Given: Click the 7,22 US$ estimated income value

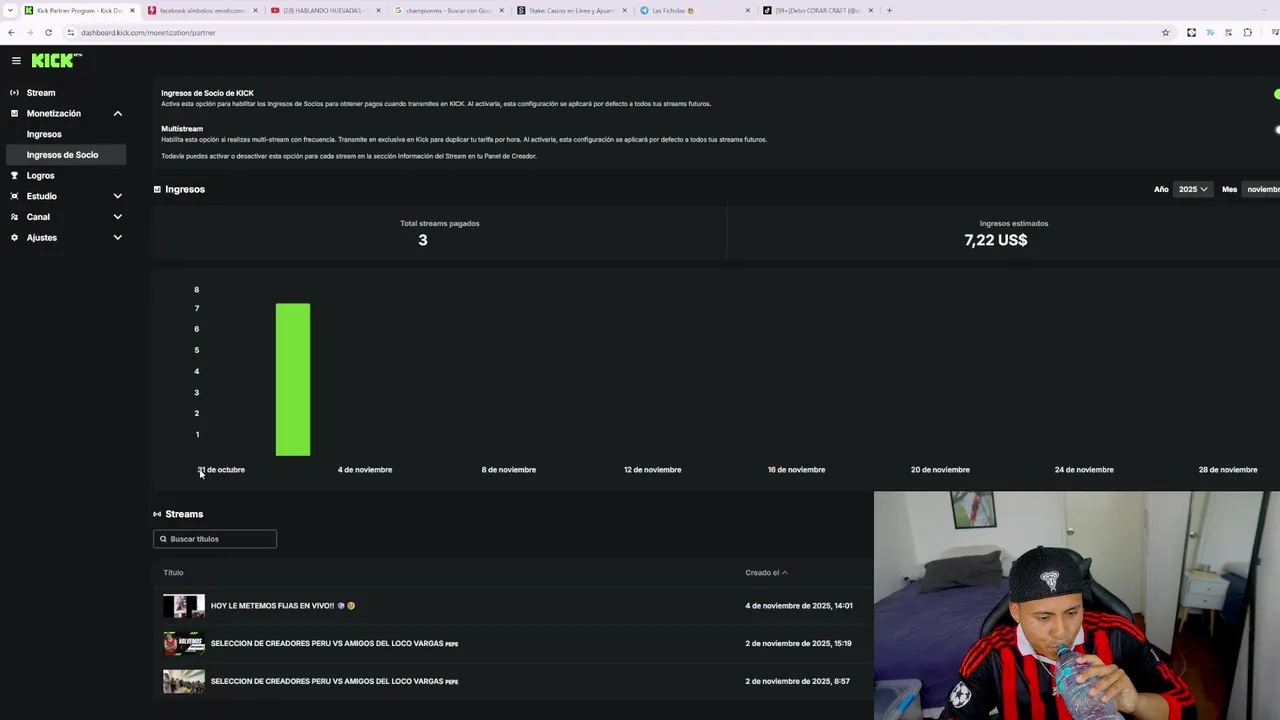Looking at the screenshot, I should pos(996,240).
